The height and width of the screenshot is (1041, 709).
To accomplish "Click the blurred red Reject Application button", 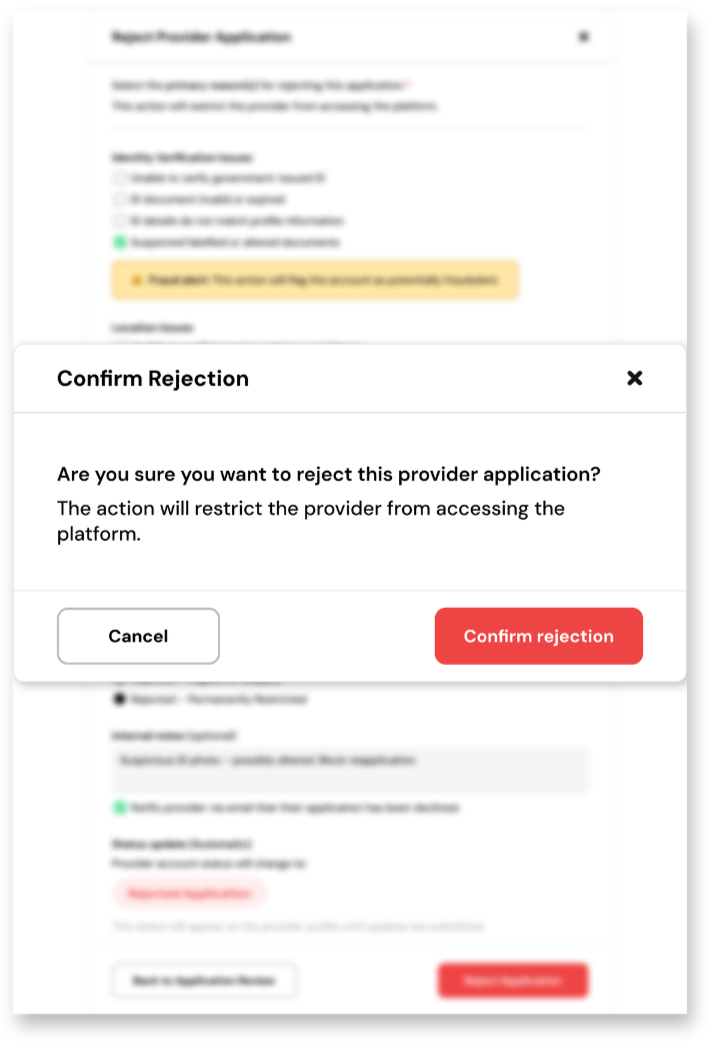I will (513, 981).
